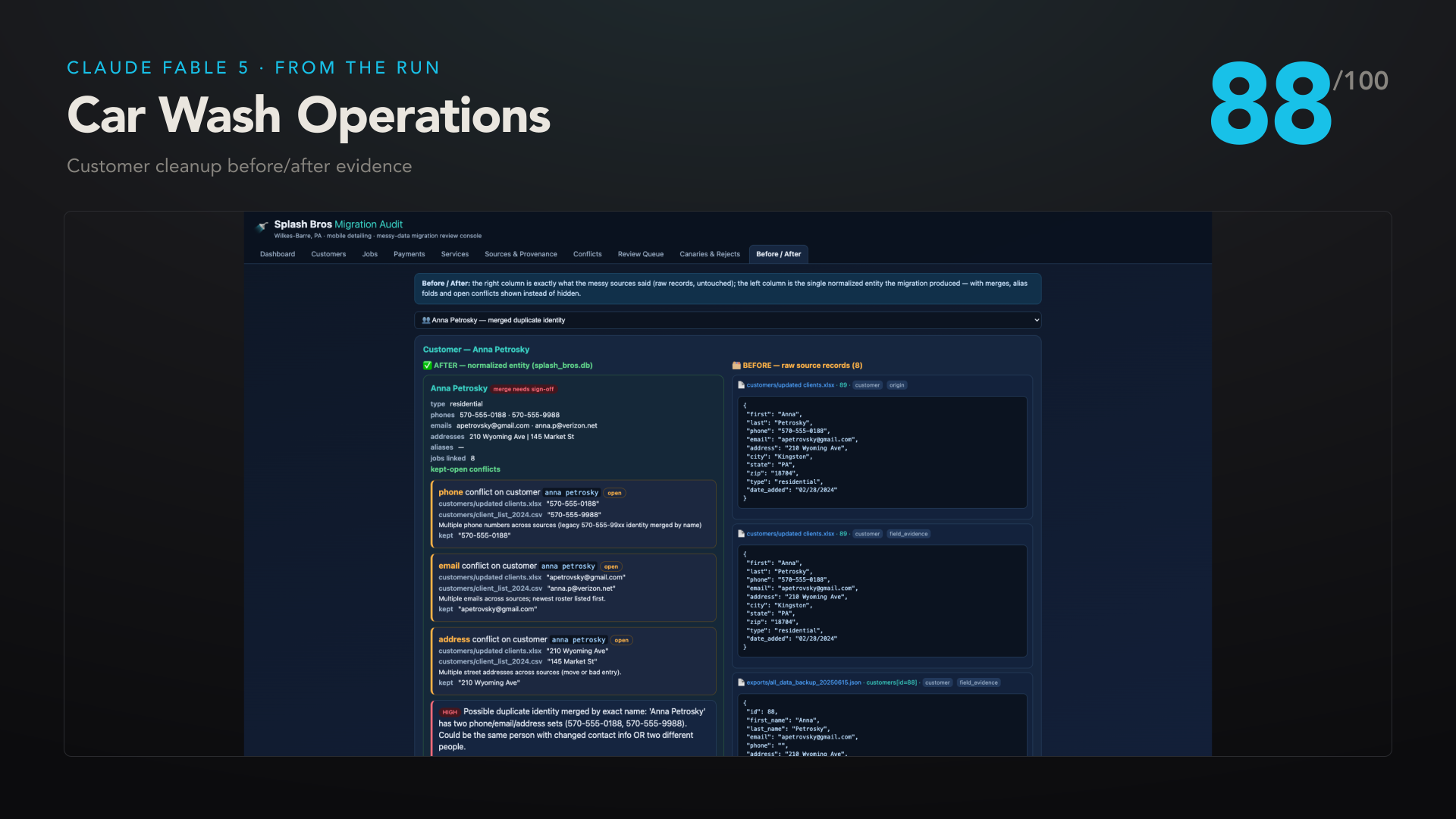Viewport: 1456px width, 819px height.
Task: Click the green checkmark icon beside AFTER heading
Action: 427,366
